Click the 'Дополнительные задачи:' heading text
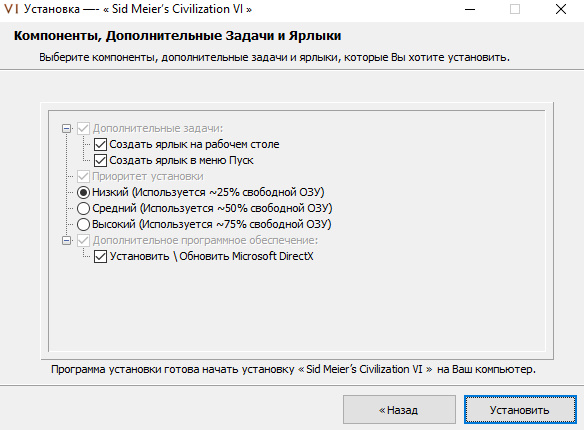The image size is (584, 430). [x=158, y=128]
